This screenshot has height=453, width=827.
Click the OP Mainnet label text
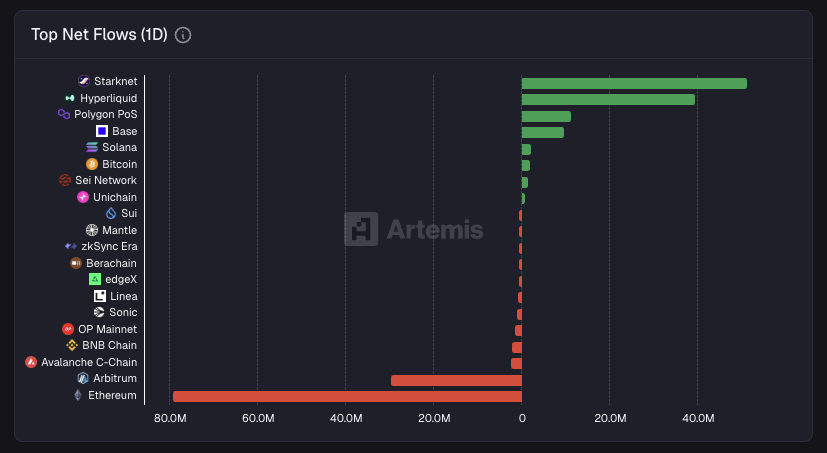coord(108,329)
